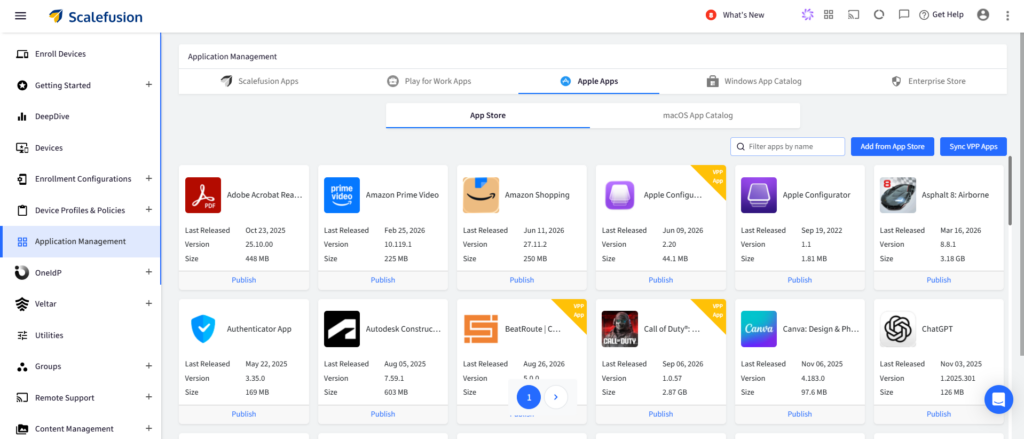Open the live chat bubble widget

tap(999, 399)
